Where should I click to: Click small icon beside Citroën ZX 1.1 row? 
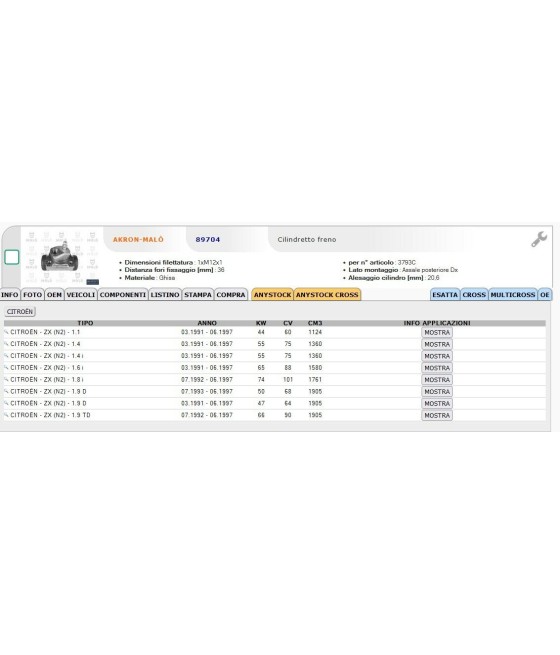6,332
